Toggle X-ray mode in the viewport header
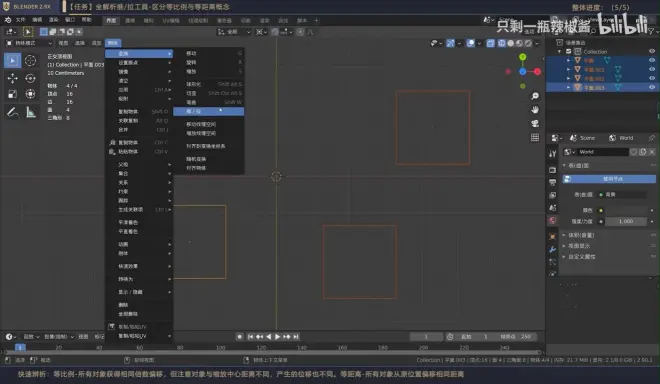This screenshot has width=660, height=384. tap(491, 43)
